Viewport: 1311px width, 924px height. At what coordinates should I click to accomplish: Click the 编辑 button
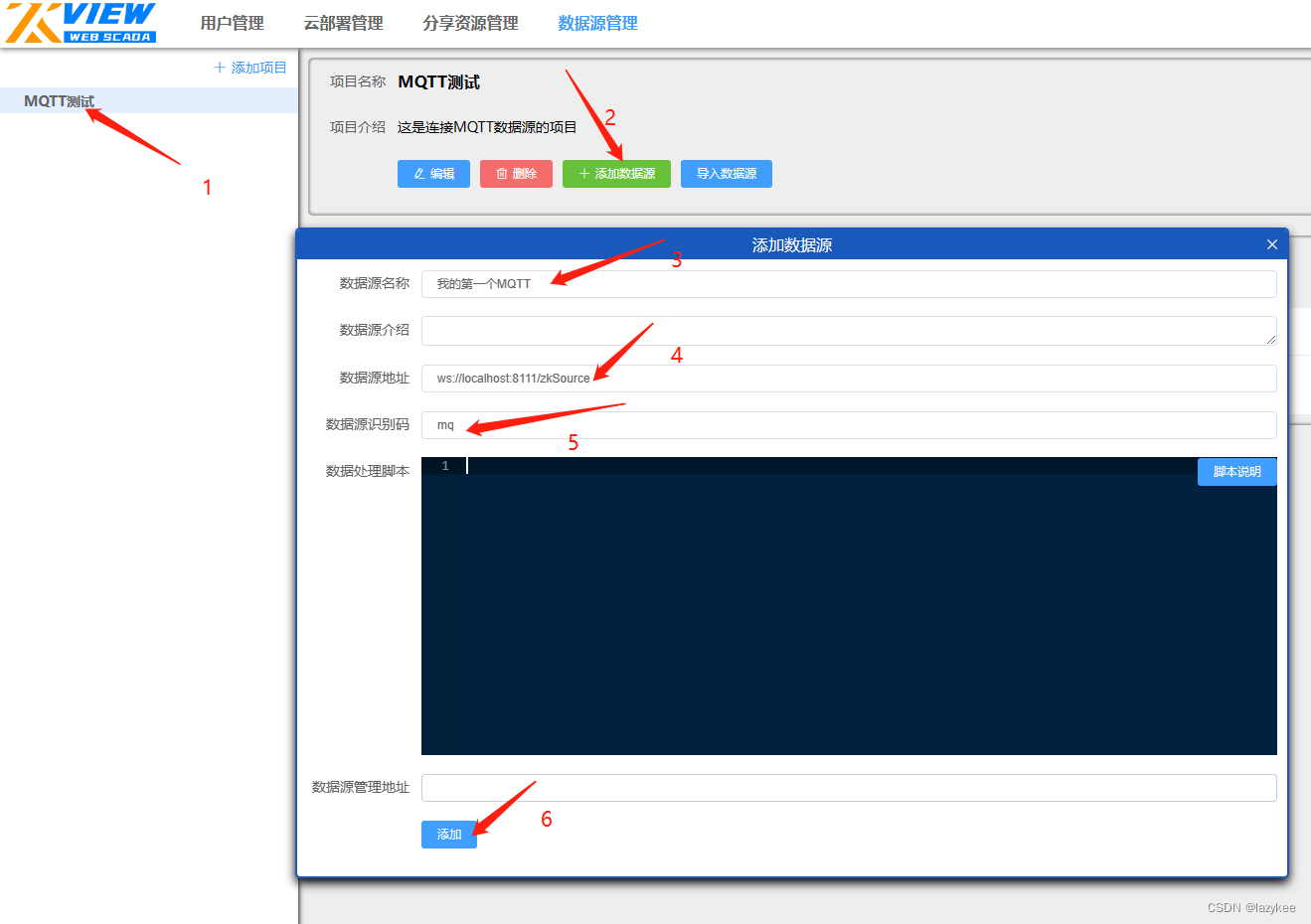tap(433, 173)
